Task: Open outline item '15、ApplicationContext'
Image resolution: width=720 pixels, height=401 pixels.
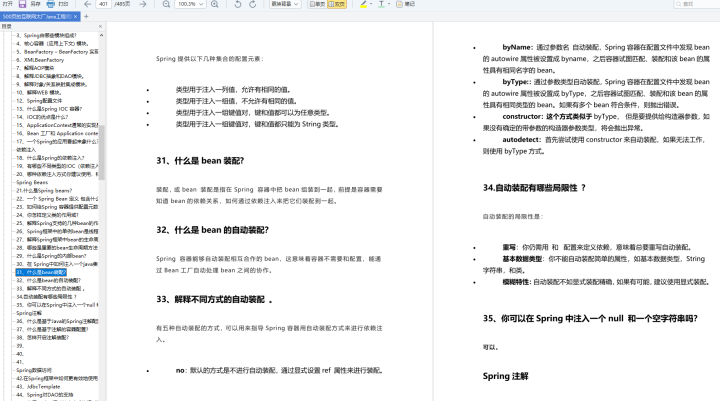Action: coord(57,125)
